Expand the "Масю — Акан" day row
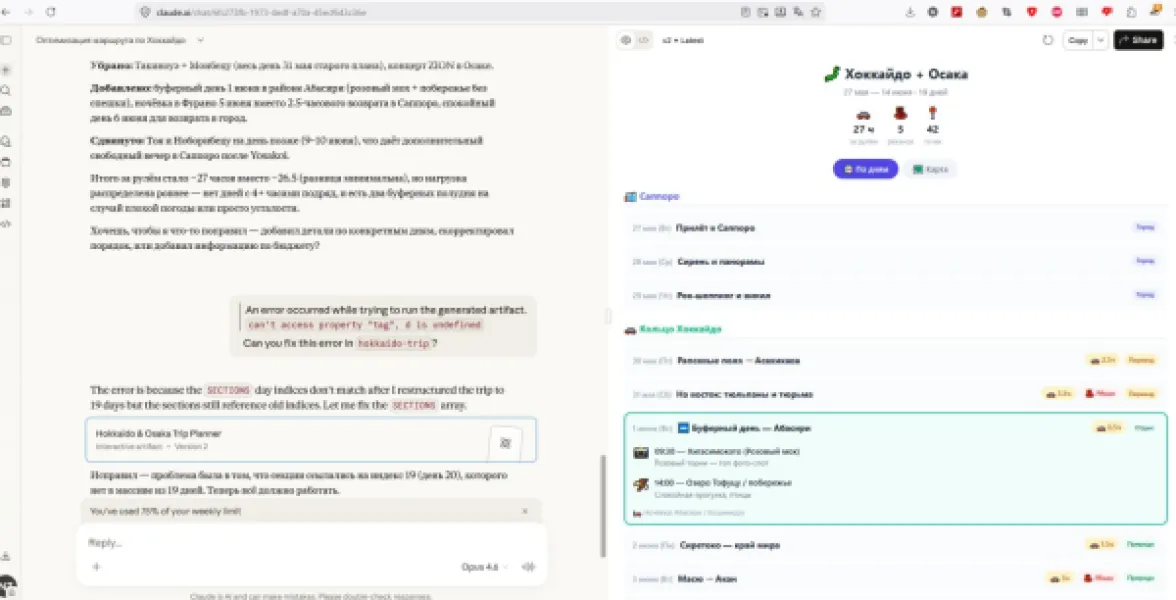The height and width of the screenshot is (600, 1176). pos(896,579)
